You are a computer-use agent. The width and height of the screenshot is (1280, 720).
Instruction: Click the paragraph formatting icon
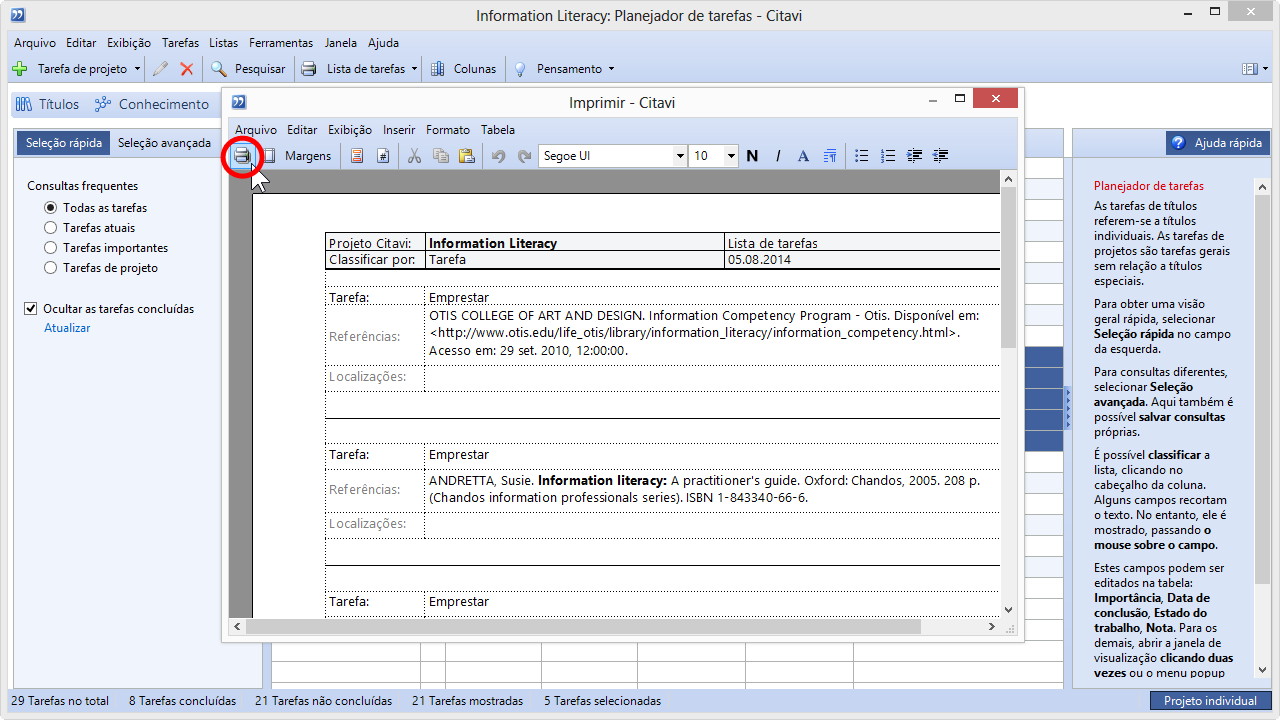click(829, 156)
